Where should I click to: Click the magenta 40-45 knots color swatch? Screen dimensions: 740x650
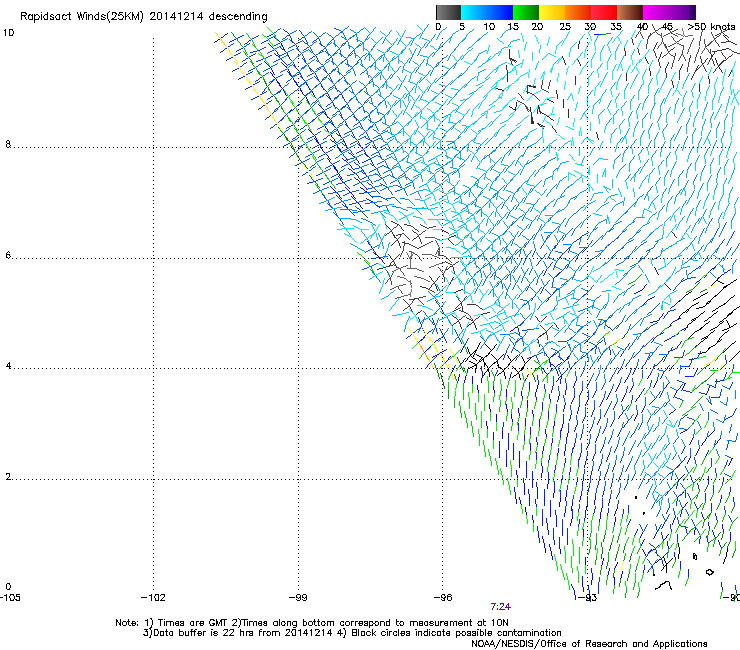tap(656, 12)
